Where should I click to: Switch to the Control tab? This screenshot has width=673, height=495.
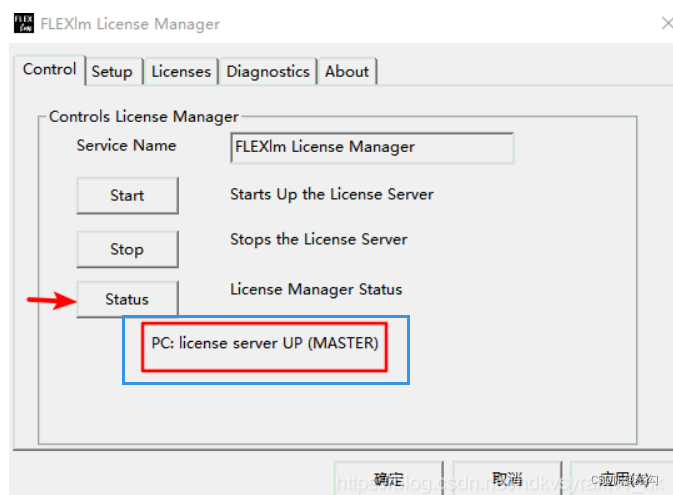click(x=49, y=70)
